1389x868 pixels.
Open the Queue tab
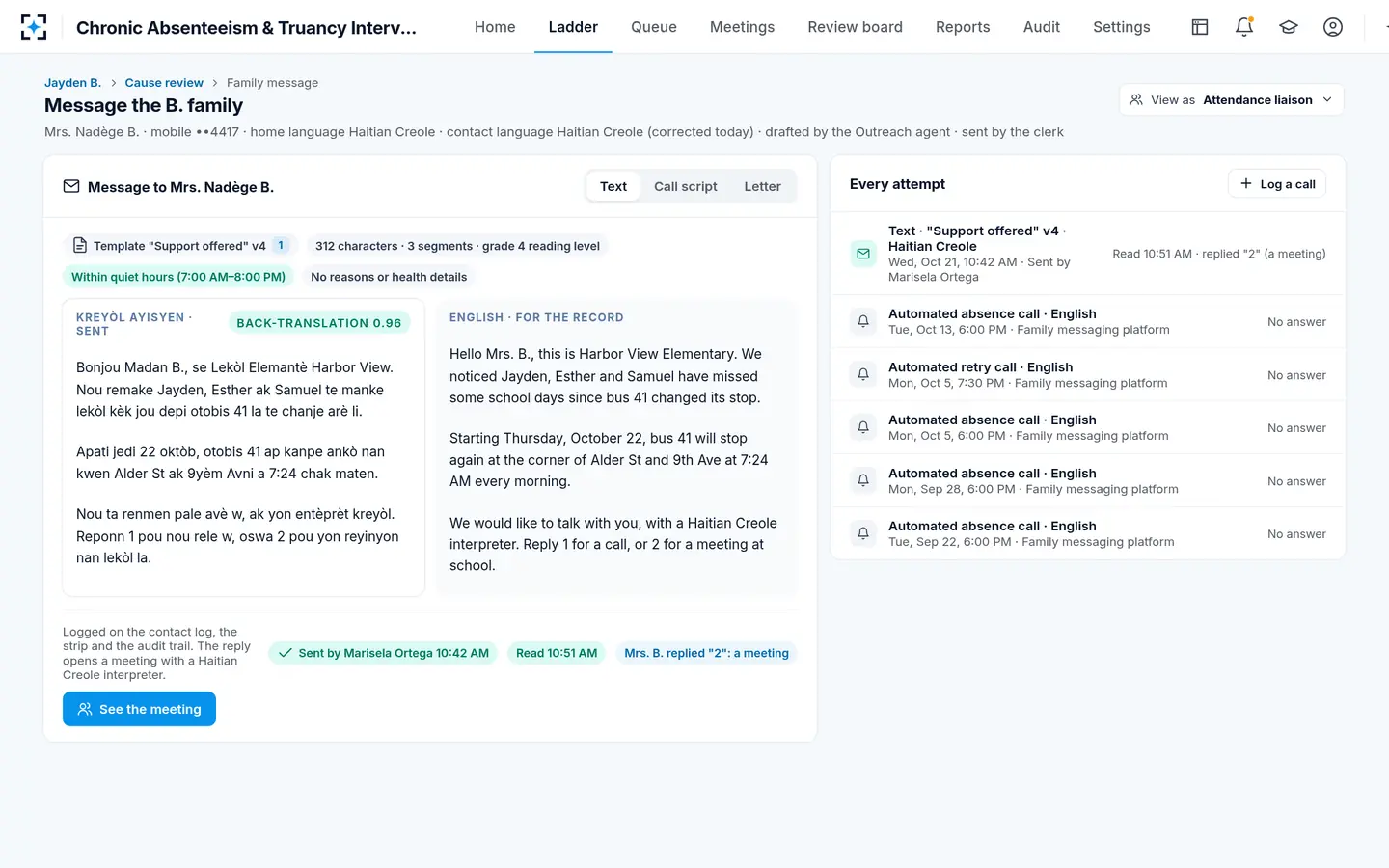tap(654, 27)
